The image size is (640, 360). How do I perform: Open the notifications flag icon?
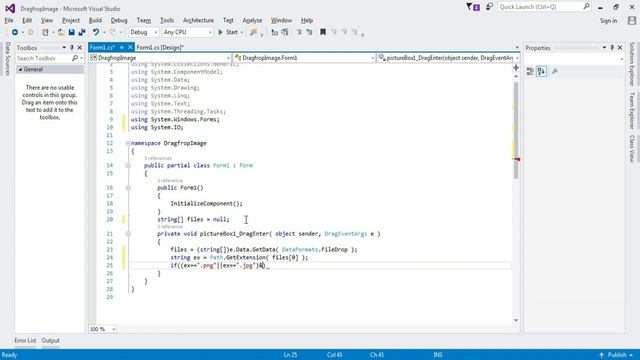pos(473,7)
